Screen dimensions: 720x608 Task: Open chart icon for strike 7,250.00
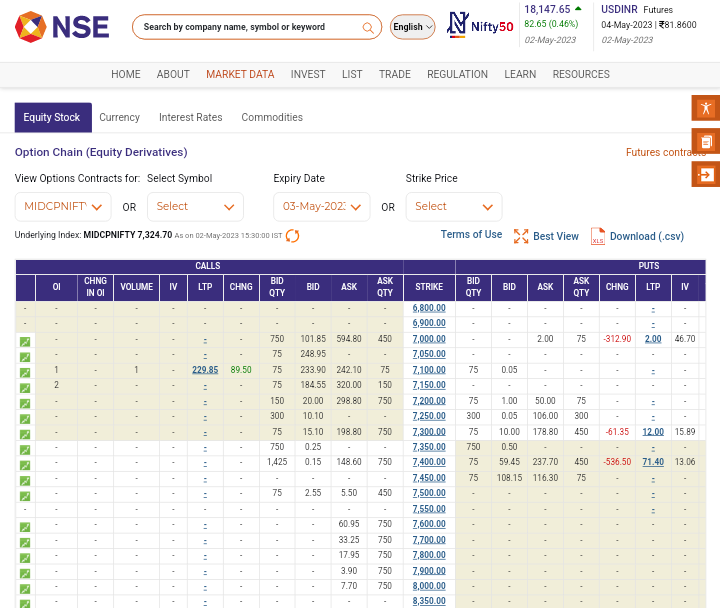coord(25,419)
